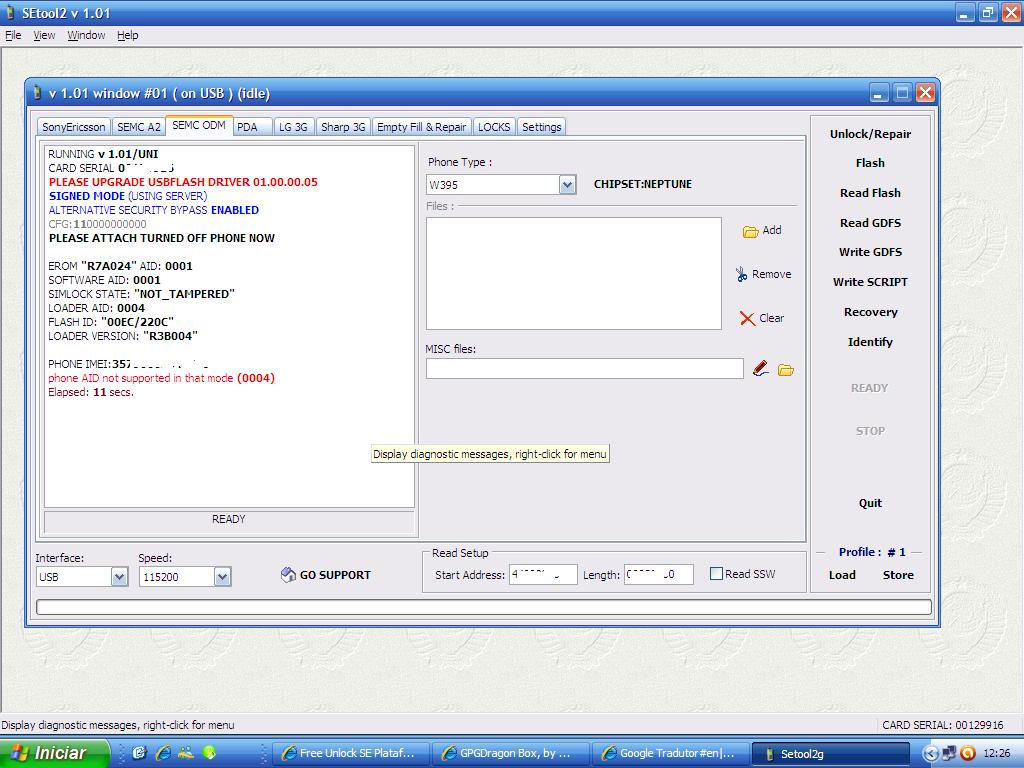This screenshot has height=768, width=1024.
Task: Click the orange tray icon near clock
Action: [x=967, y=754]
